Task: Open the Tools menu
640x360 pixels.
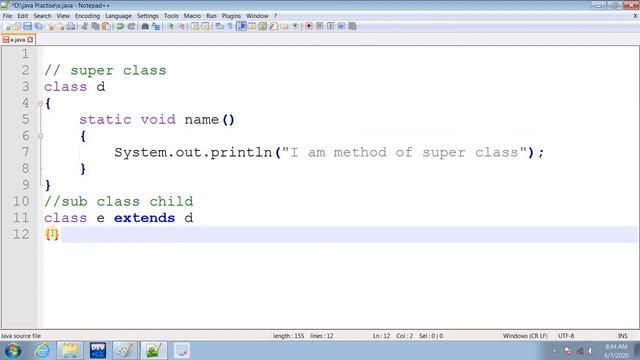Action: click(x=171, y=16)
